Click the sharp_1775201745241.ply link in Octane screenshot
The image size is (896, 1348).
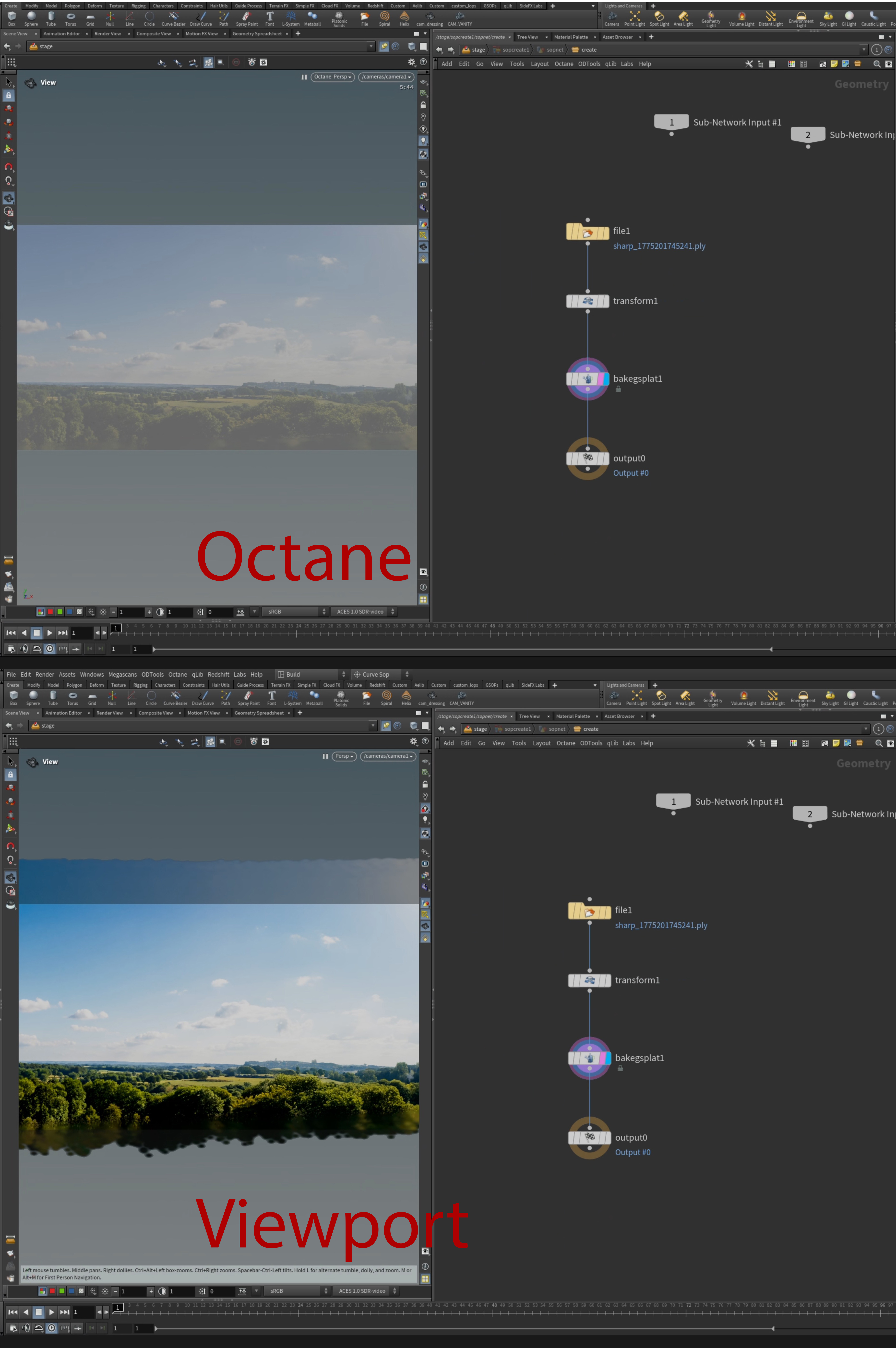[x=659, y=246]
